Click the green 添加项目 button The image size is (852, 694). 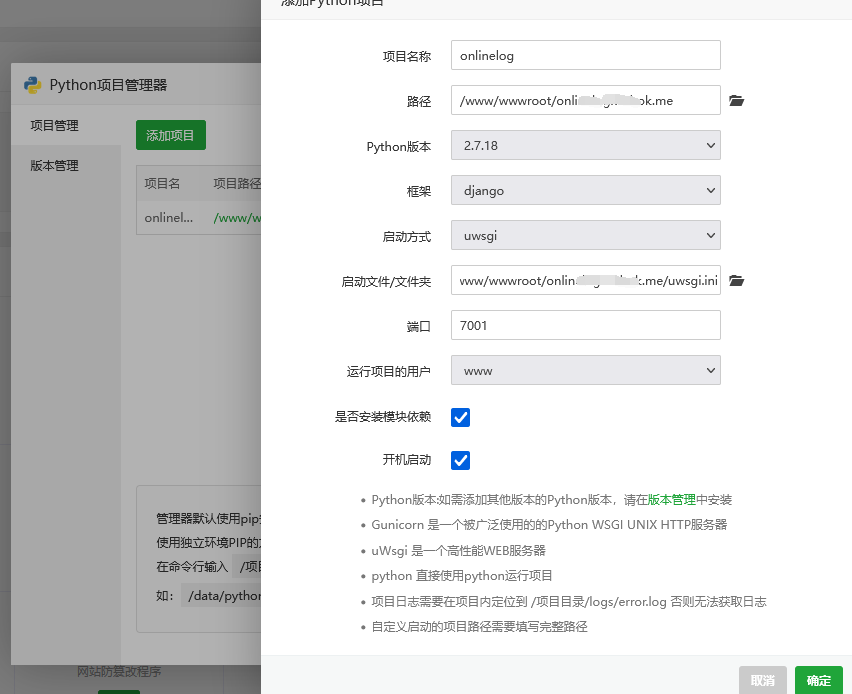(x=171, y=135)
